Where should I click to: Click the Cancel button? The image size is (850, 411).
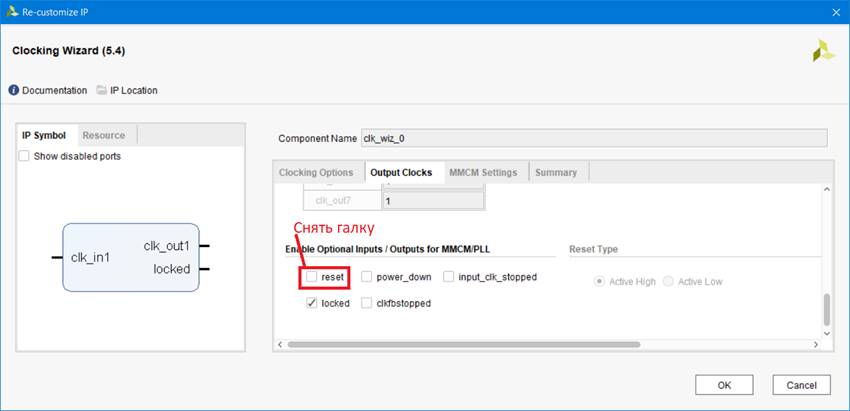(x=801, y=385)
